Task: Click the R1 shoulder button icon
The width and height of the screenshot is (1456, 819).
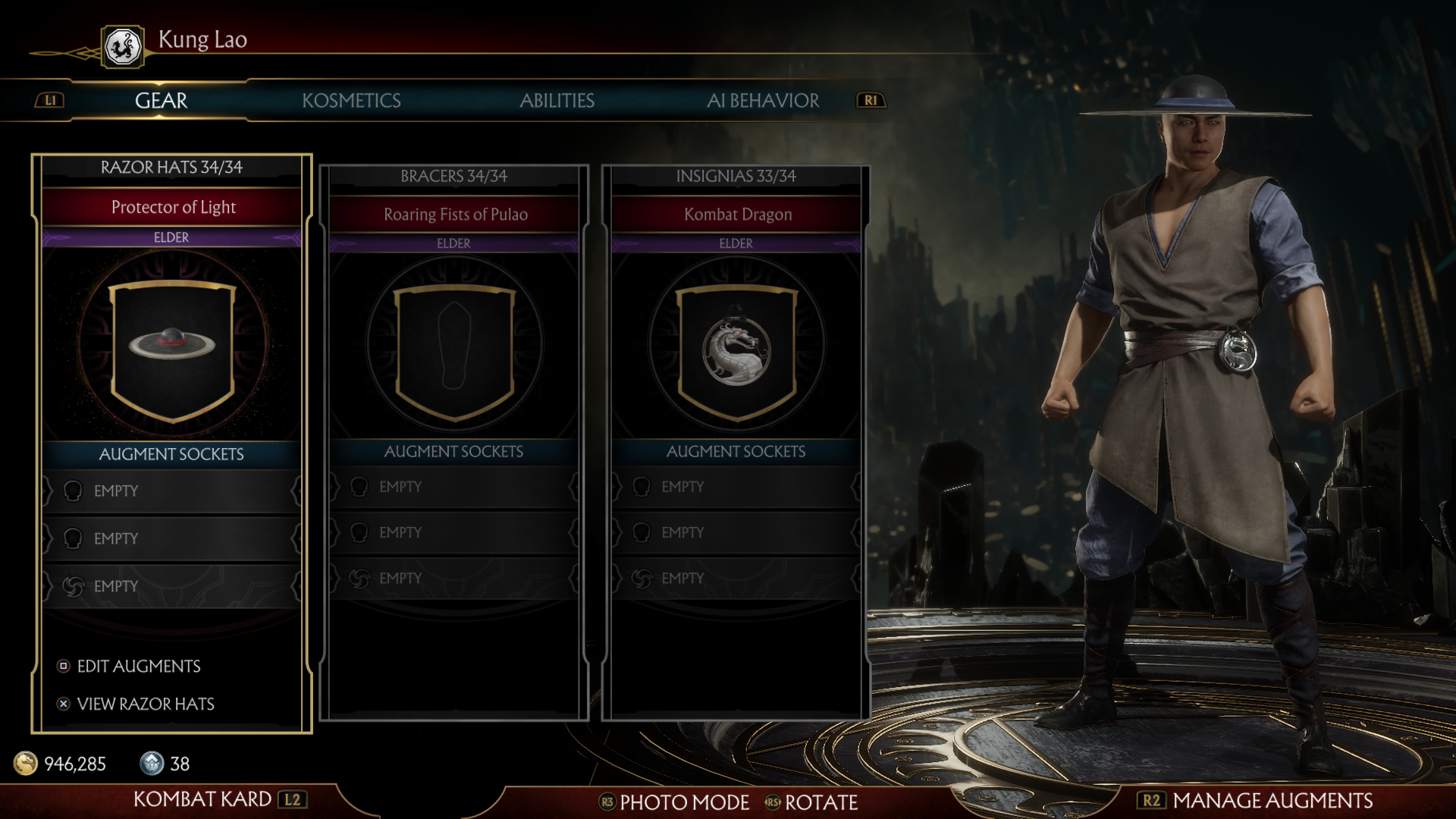Action: [871, 100]
